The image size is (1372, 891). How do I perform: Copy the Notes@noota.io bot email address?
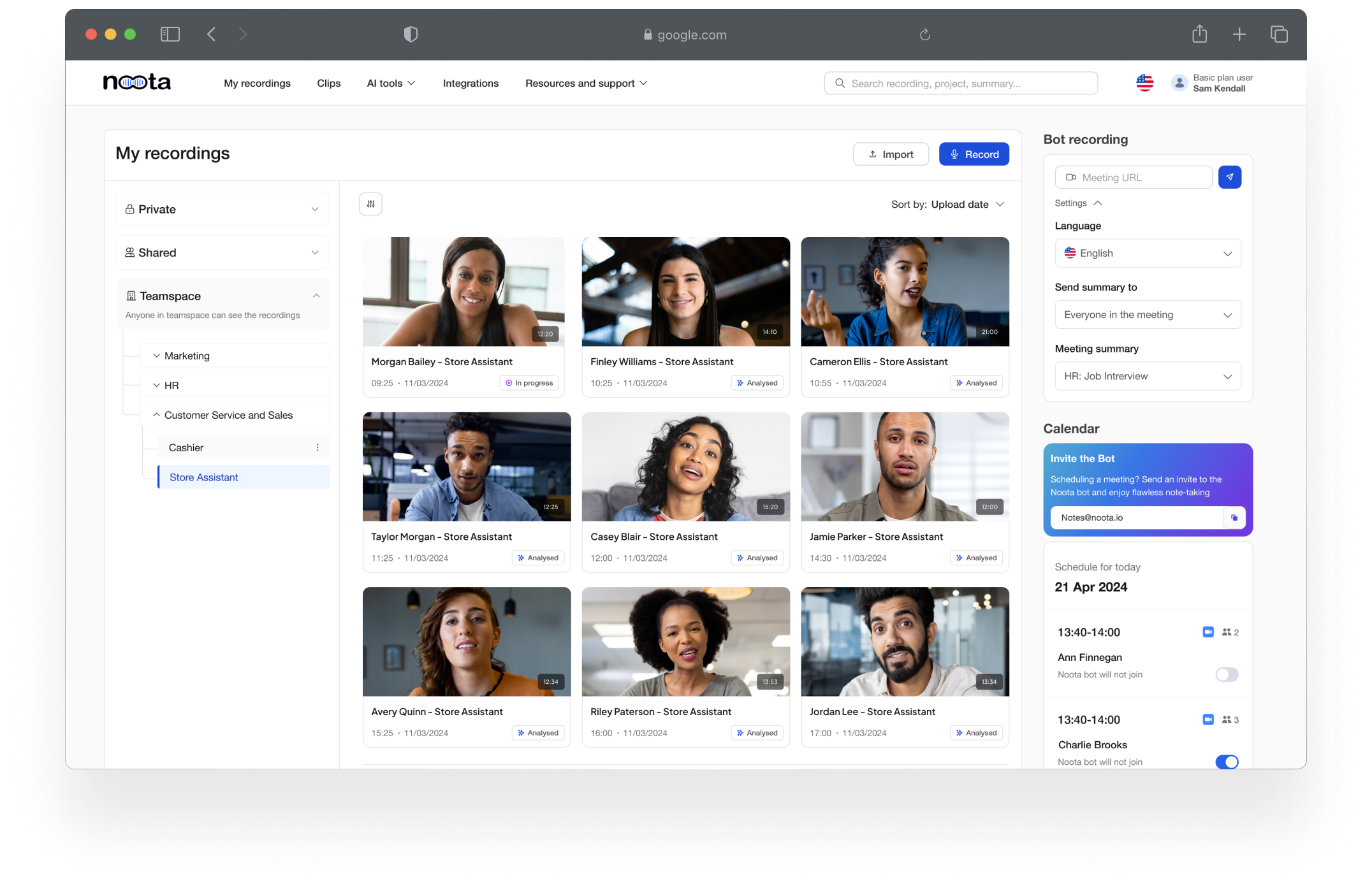point(1234,518)
